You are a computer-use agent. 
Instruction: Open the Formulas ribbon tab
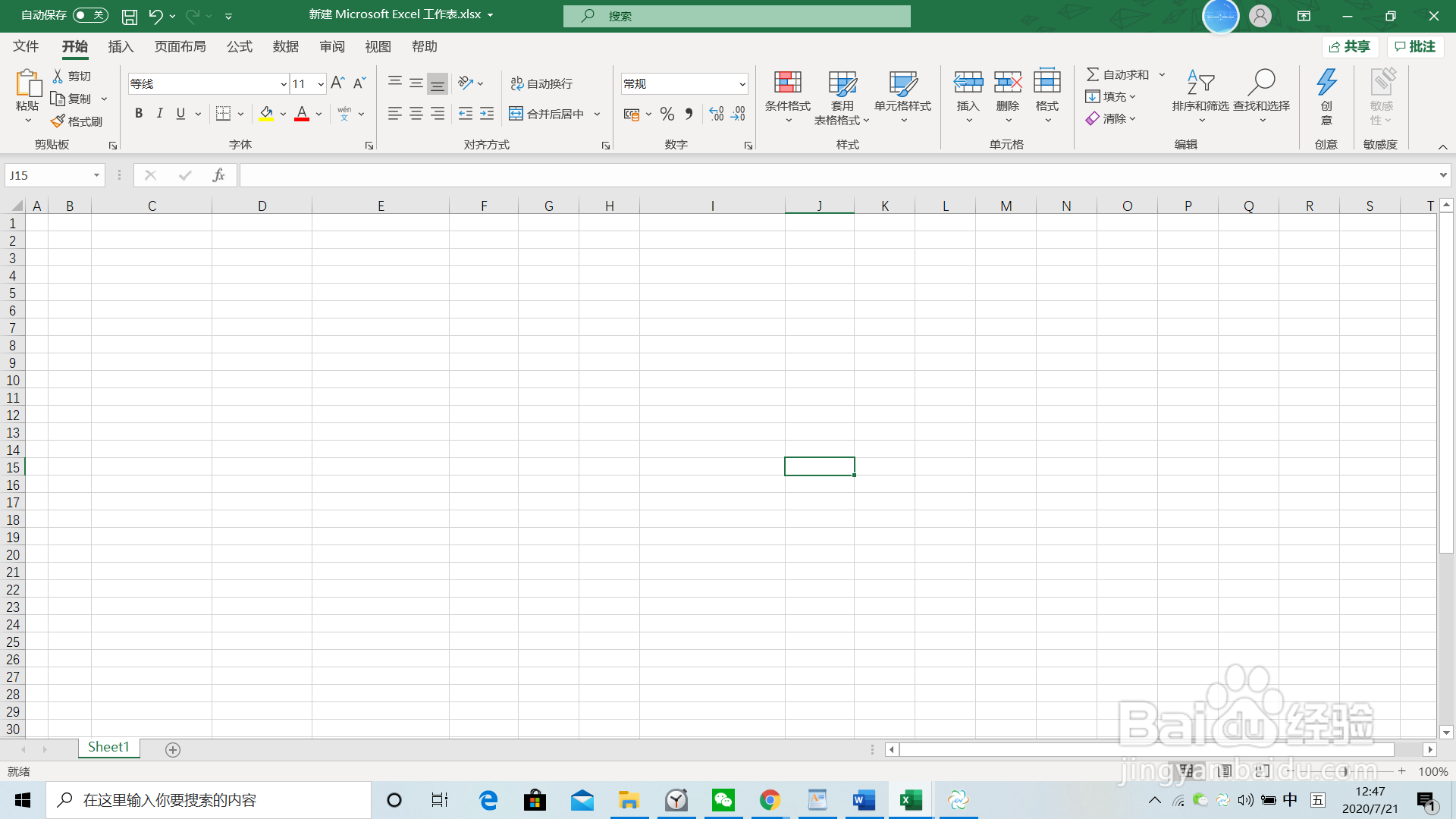point(239,47)
